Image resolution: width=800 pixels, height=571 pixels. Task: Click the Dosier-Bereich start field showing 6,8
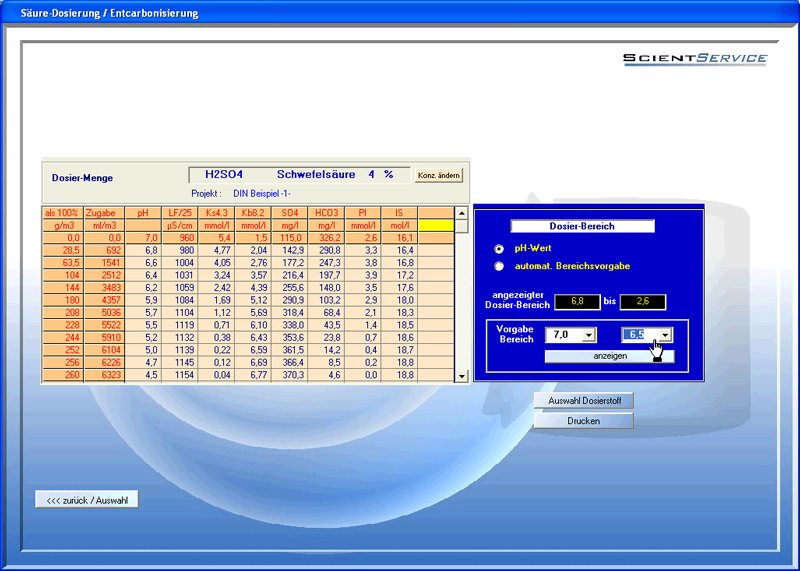(x=576, y=302)
